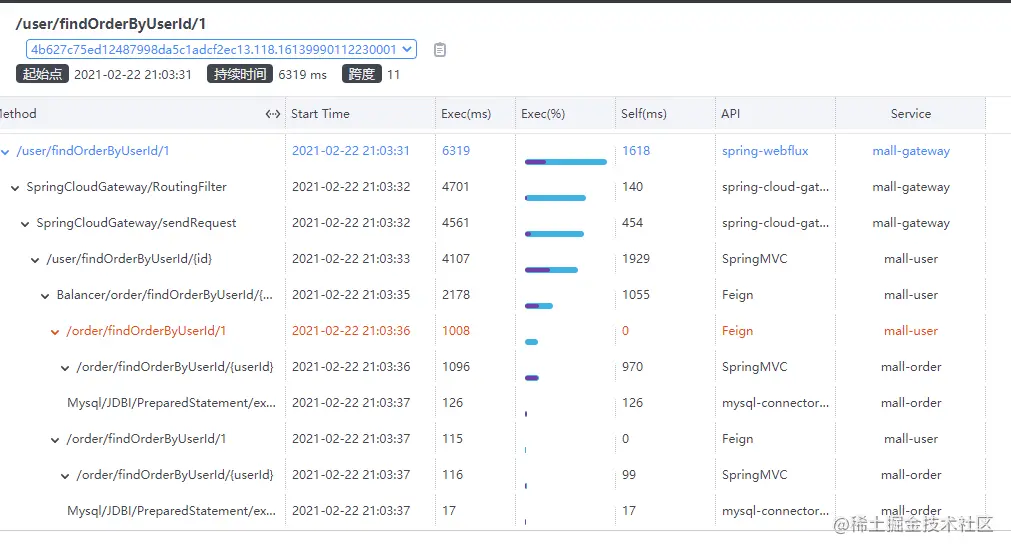The height and width of the screenshot is (552, 1011).
Task: Click exec bar for 4107 ms row
Action: [x=551, y=270]
